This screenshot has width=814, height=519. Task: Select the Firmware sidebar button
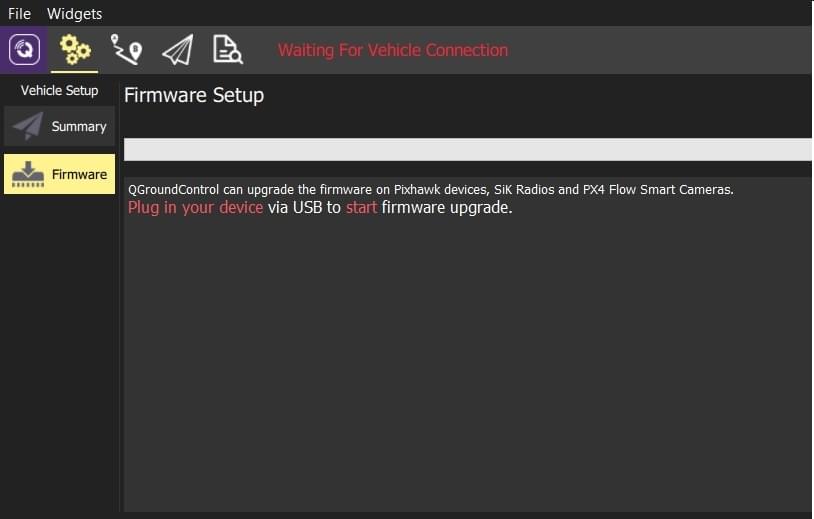[x=59, y=174]
